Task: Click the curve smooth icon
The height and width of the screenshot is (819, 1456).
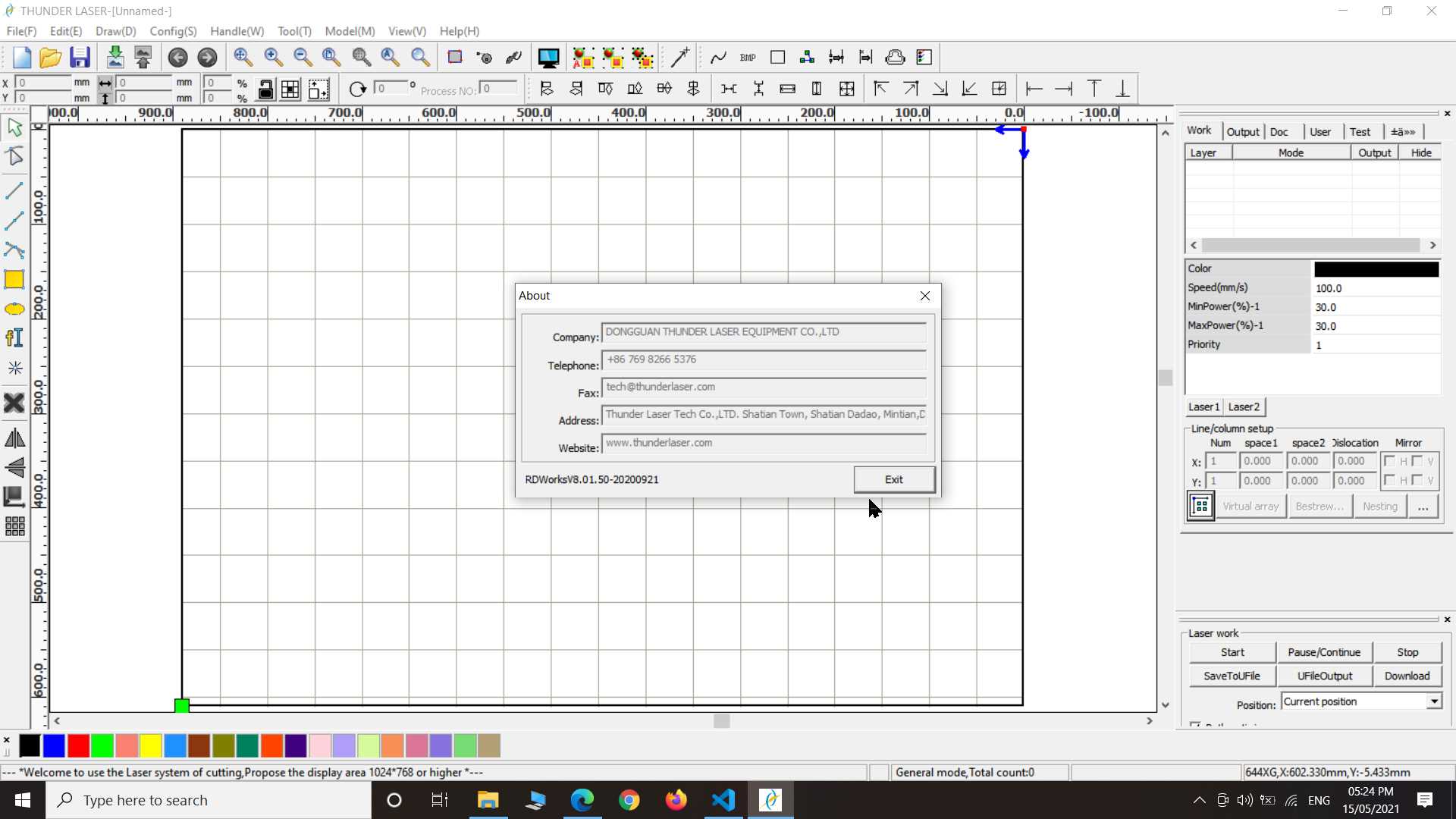Action: coord(718,58)
